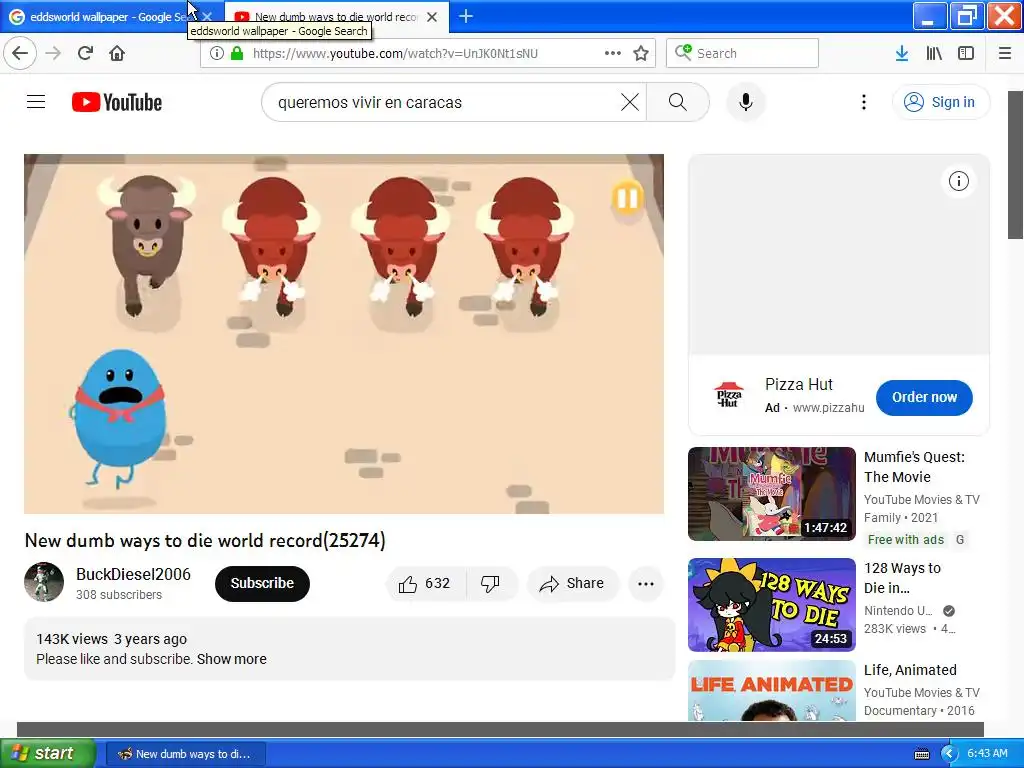This screenshot has height=768, width=1024.
Task: Run YouTube search with magnifier button
Action: 678,102
